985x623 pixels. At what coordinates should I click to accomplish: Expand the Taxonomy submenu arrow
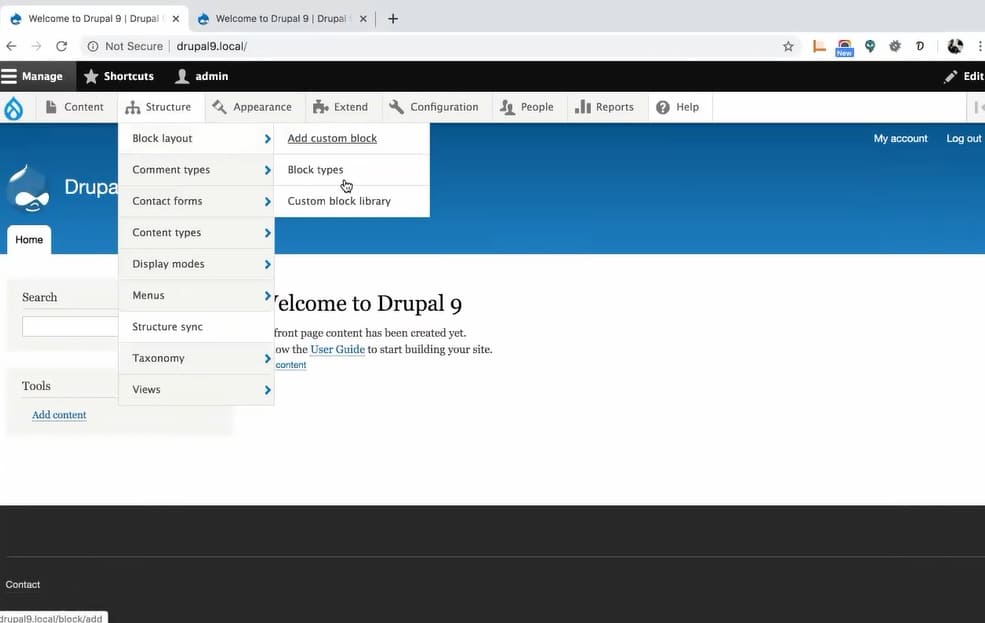[267, 359]
